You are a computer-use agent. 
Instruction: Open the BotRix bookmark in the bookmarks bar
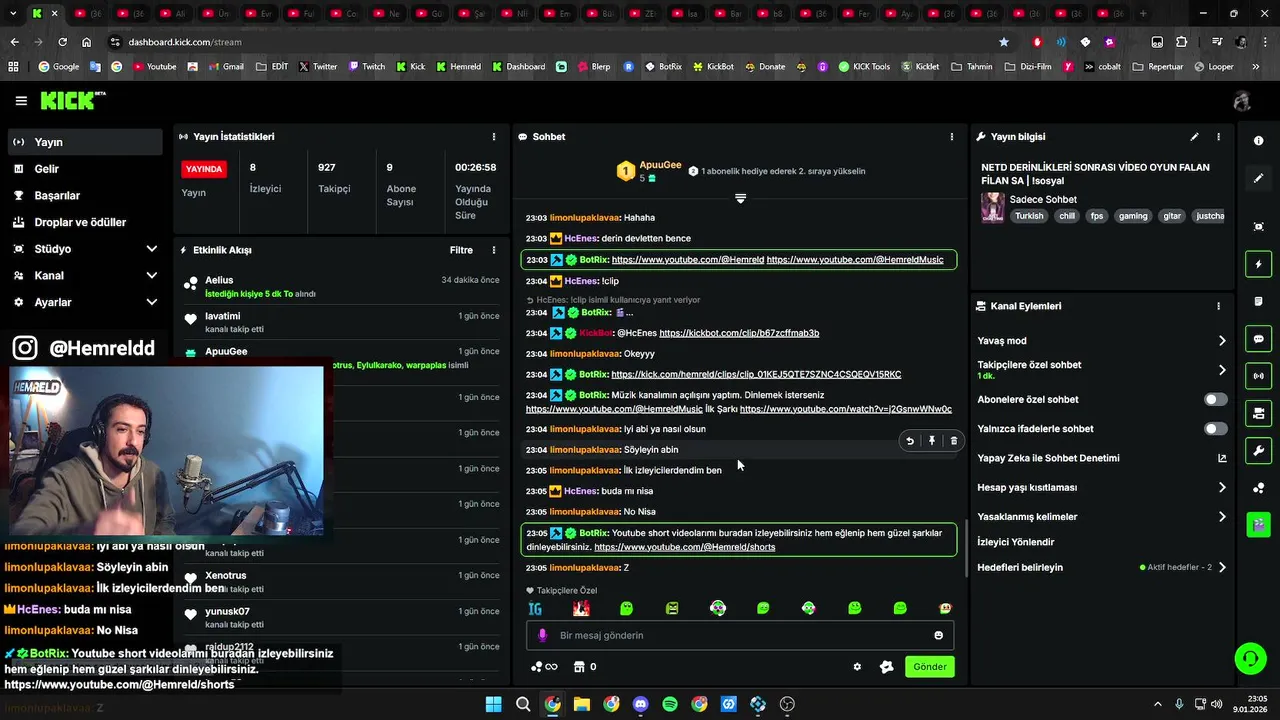click(663, 67)
